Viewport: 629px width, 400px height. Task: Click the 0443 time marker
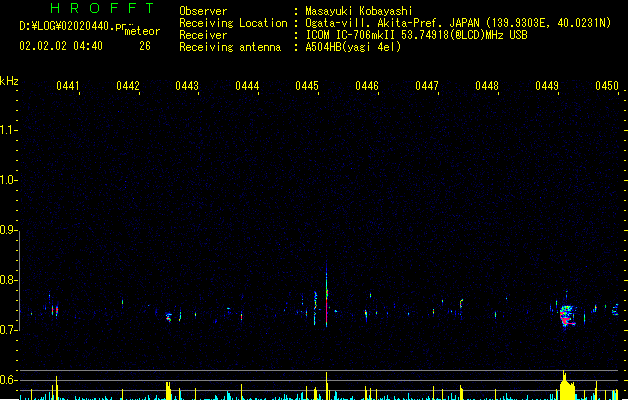pos(187,86)
